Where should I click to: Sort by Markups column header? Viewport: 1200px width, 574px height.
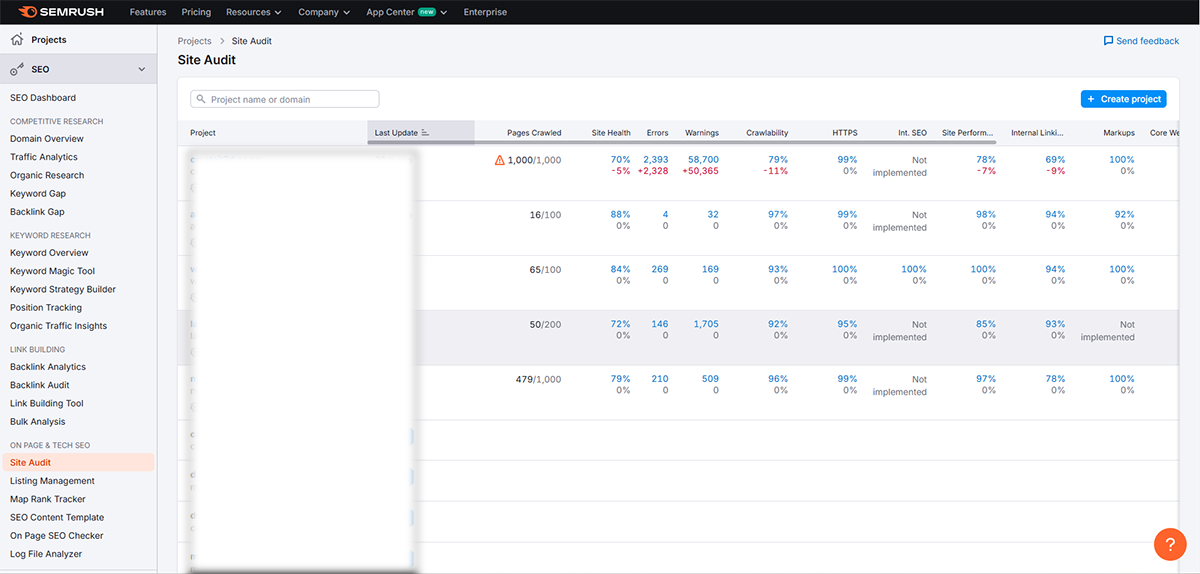tap(1119, 132)
